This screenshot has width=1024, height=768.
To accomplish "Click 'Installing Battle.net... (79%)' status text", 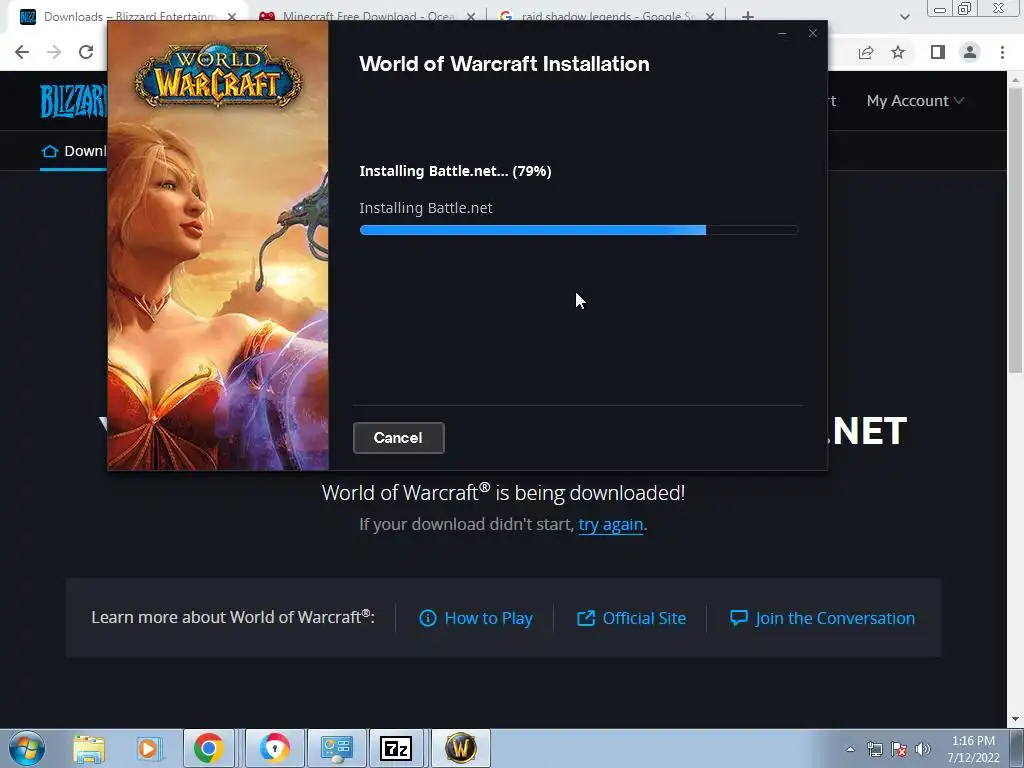I will 455,171.
